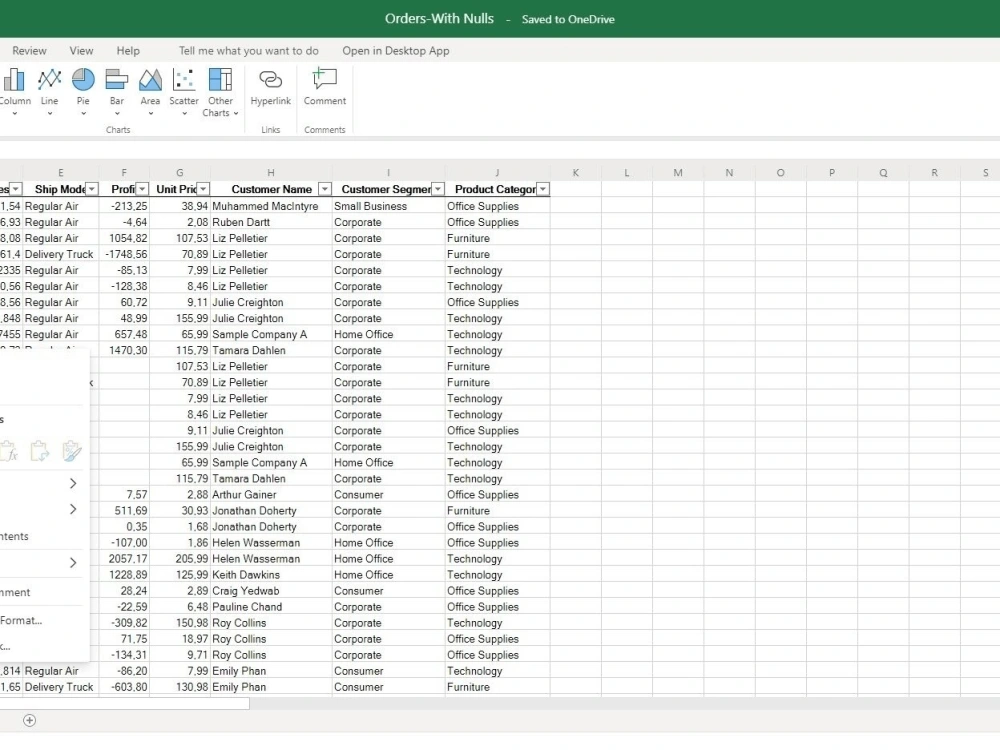
Task: Select the Delivery Truck cell beside -1748,56
Action: (61, 254)
